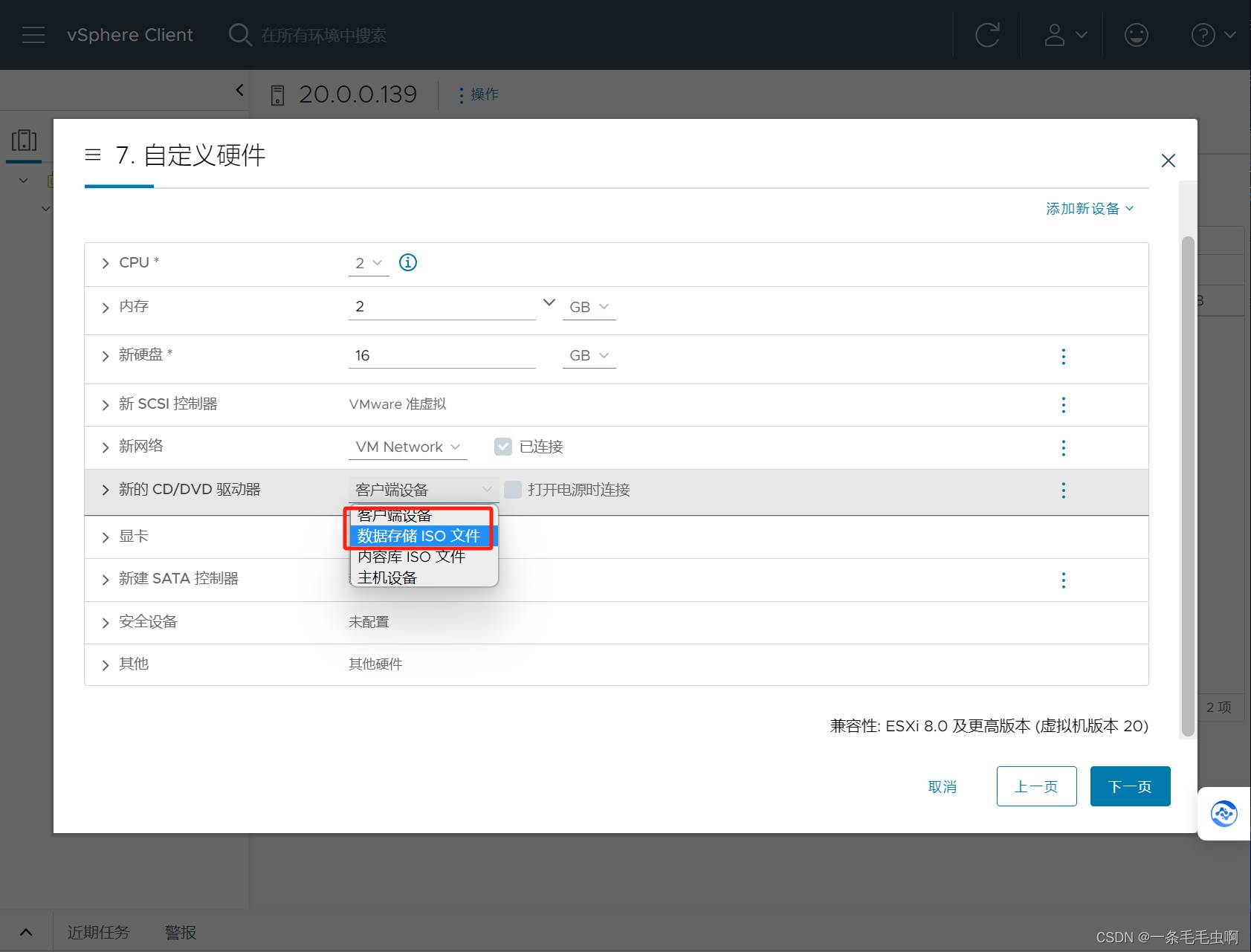The width and height of the screenshot is (1251, 952).
Task: Open the hamburger menu in the top bar
Action: [x=33, y=35]
